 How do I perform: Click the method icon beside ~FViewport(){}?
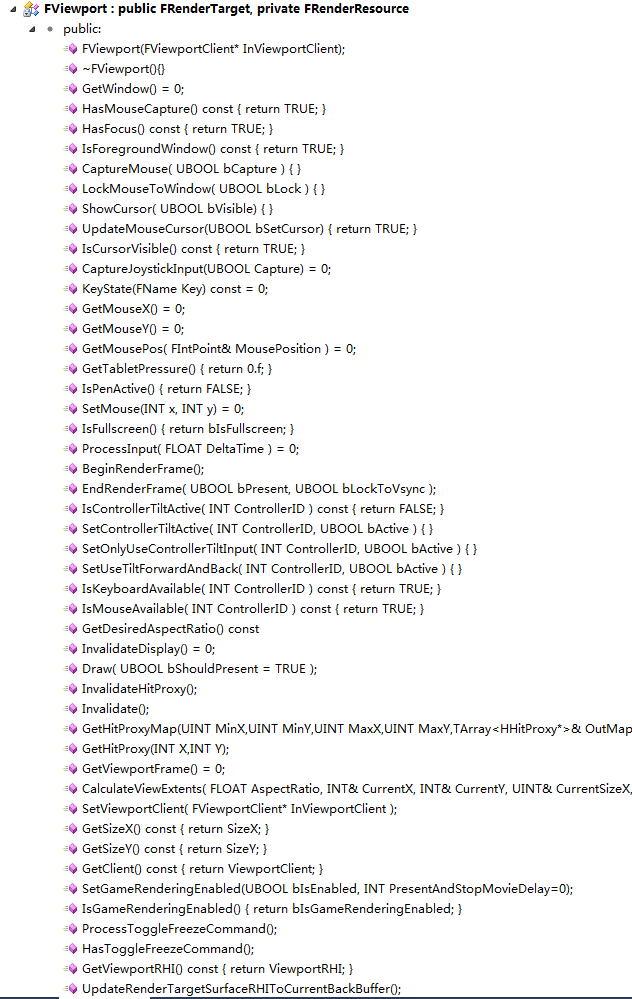[x=70, y=69]
